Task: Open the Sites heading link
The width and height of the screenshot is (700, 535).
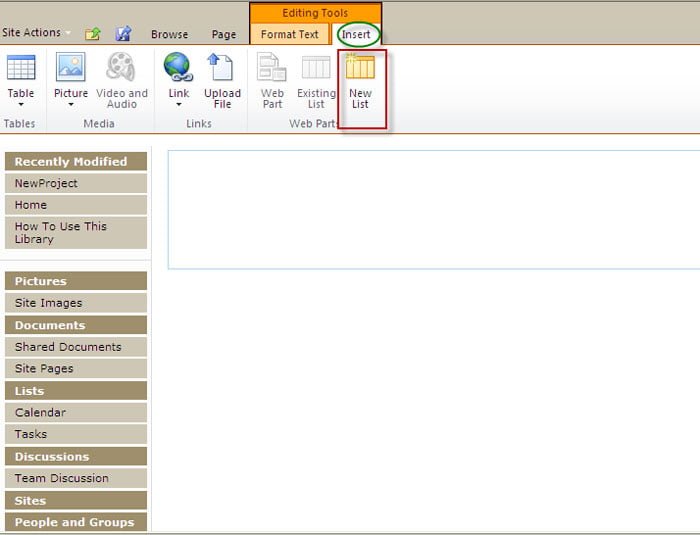Action: (76, 501)
